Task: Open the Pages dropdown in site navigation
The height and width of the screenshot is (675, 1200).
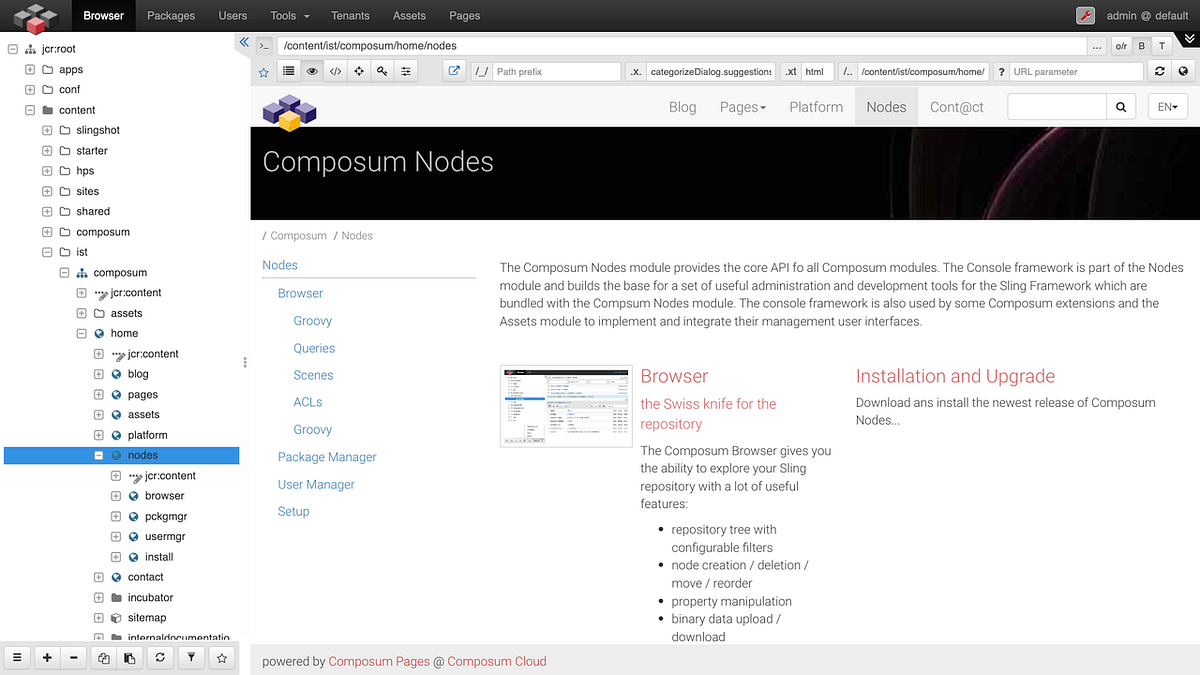Action: 742,106
